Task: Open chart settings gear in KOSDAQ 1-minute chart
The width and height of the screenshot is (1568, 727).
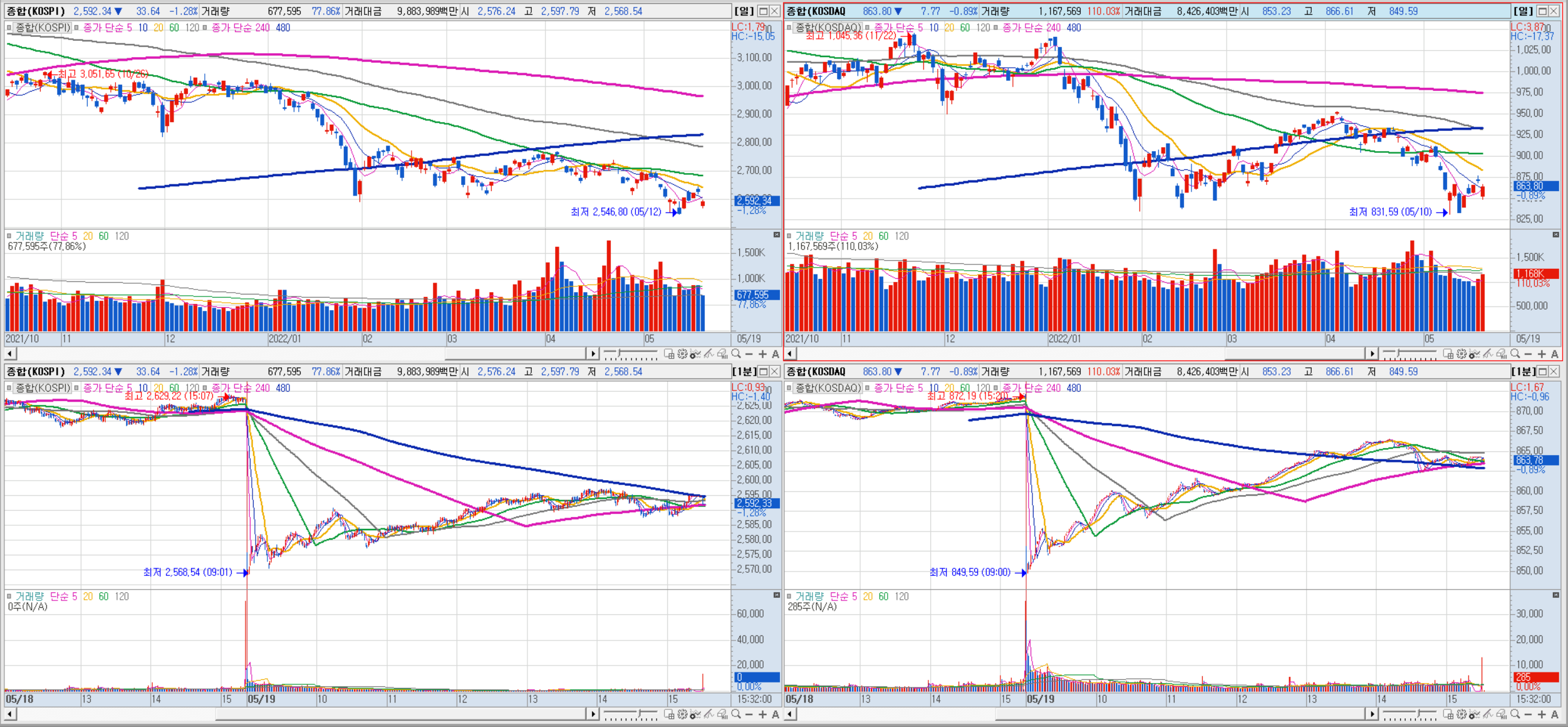Action: [x=1462, y=714]
